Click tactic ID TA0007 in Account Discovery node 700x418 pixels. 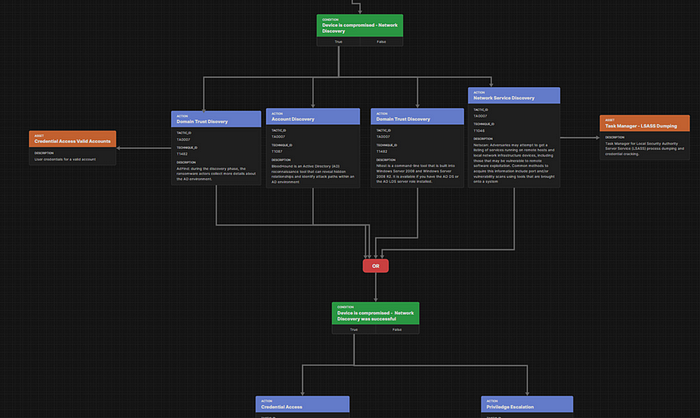278,137
